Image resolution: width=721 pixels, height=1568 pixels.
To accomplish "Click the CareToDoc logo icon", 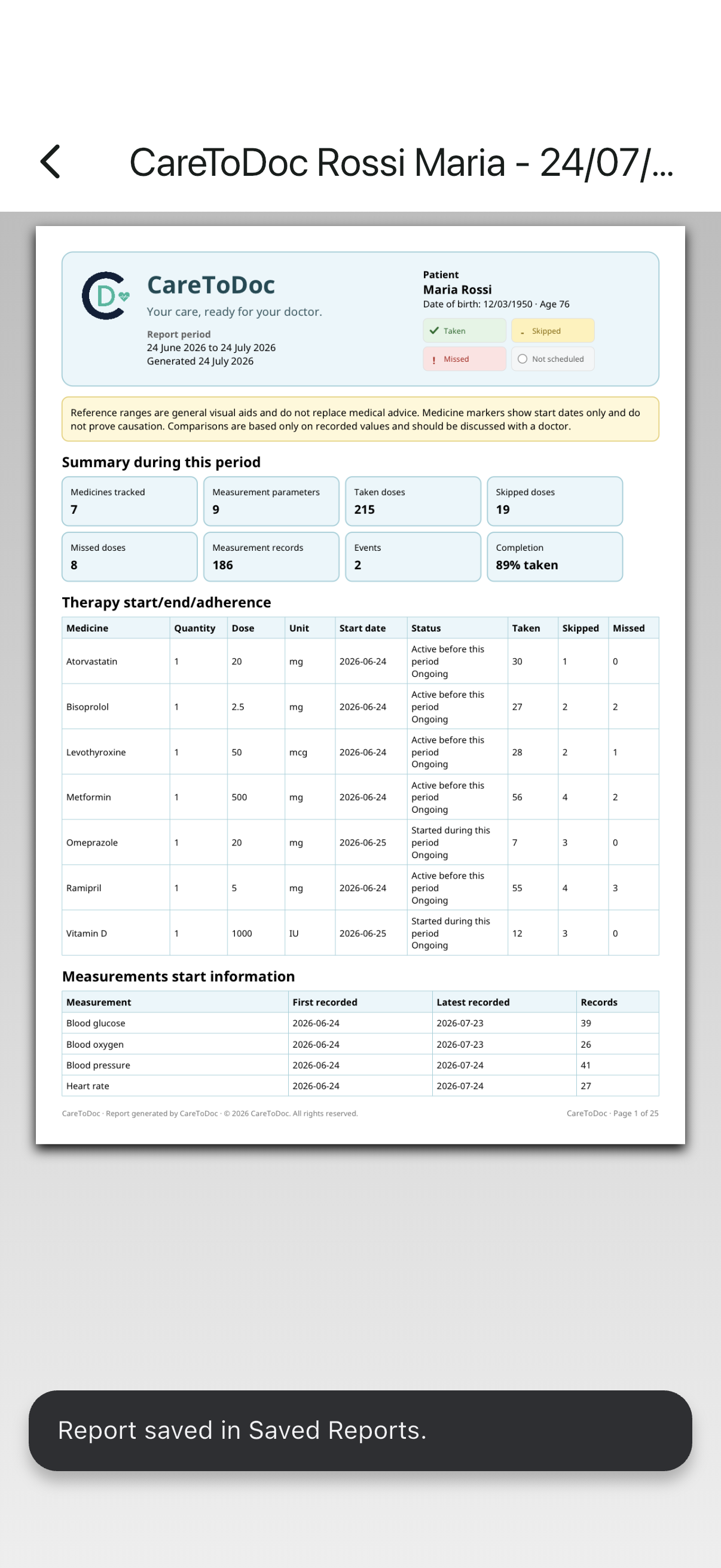I will coord(106,296).
